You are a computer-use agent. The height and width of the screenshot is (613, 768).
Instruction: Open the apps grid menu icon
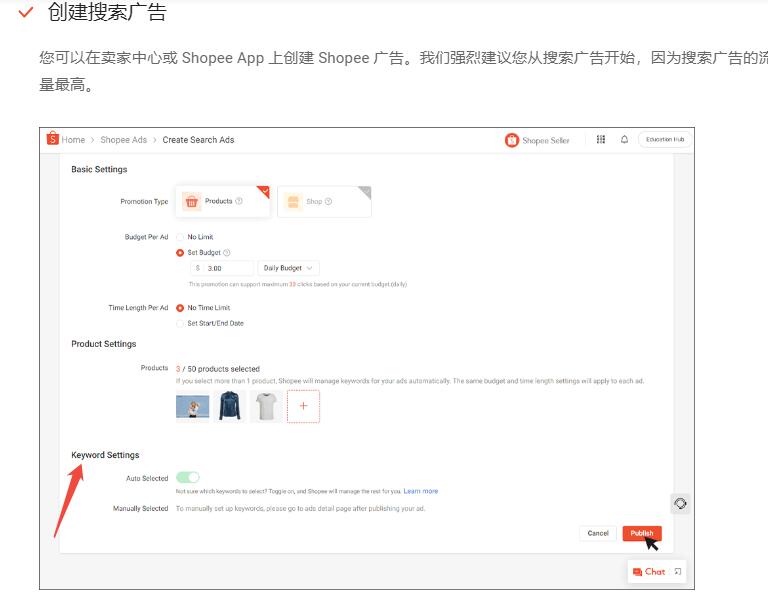click(601, 140)
